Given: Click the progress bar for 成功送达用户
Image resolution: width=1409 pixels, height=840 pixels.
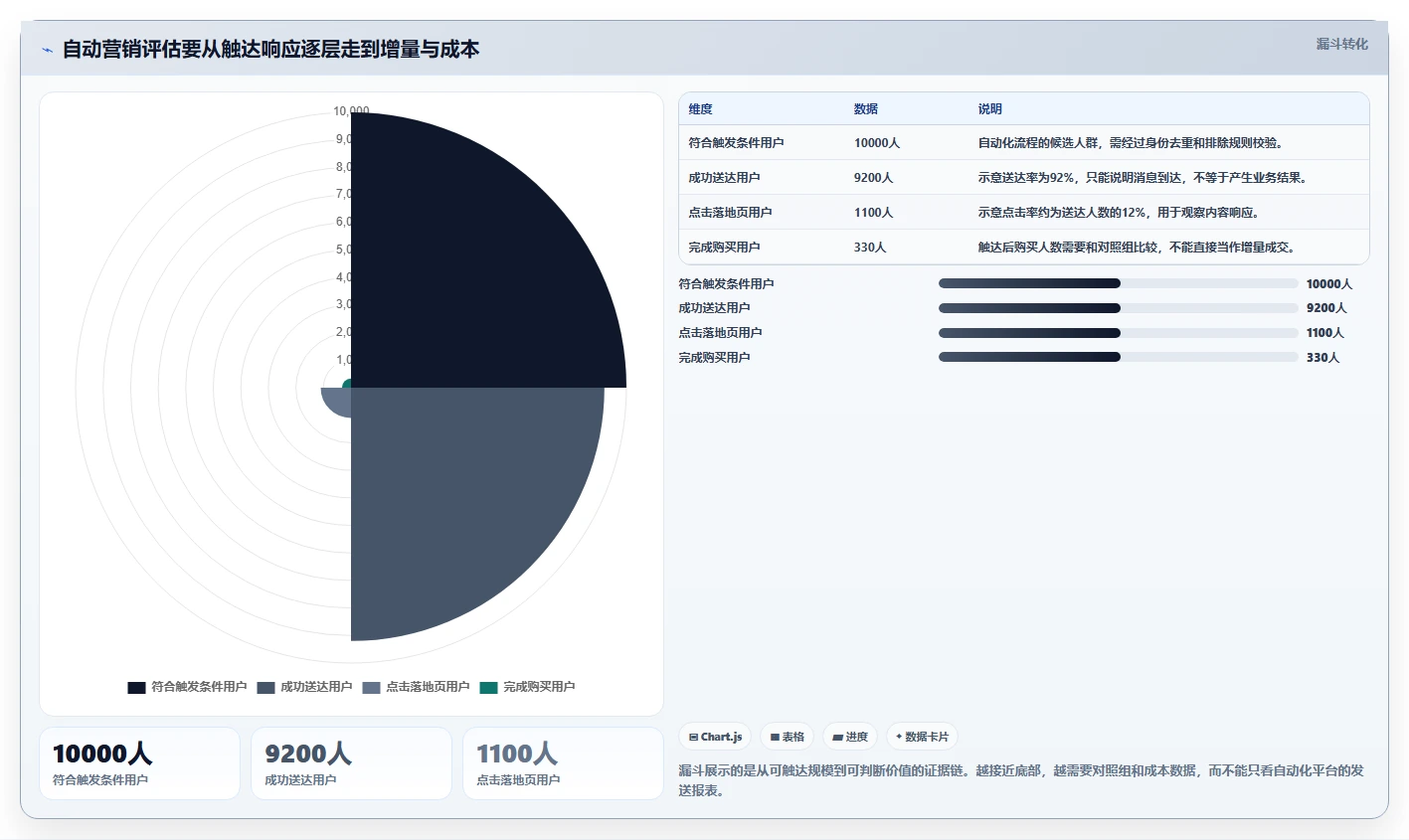Looking at the screenshot, I should tap(1119, 308).
